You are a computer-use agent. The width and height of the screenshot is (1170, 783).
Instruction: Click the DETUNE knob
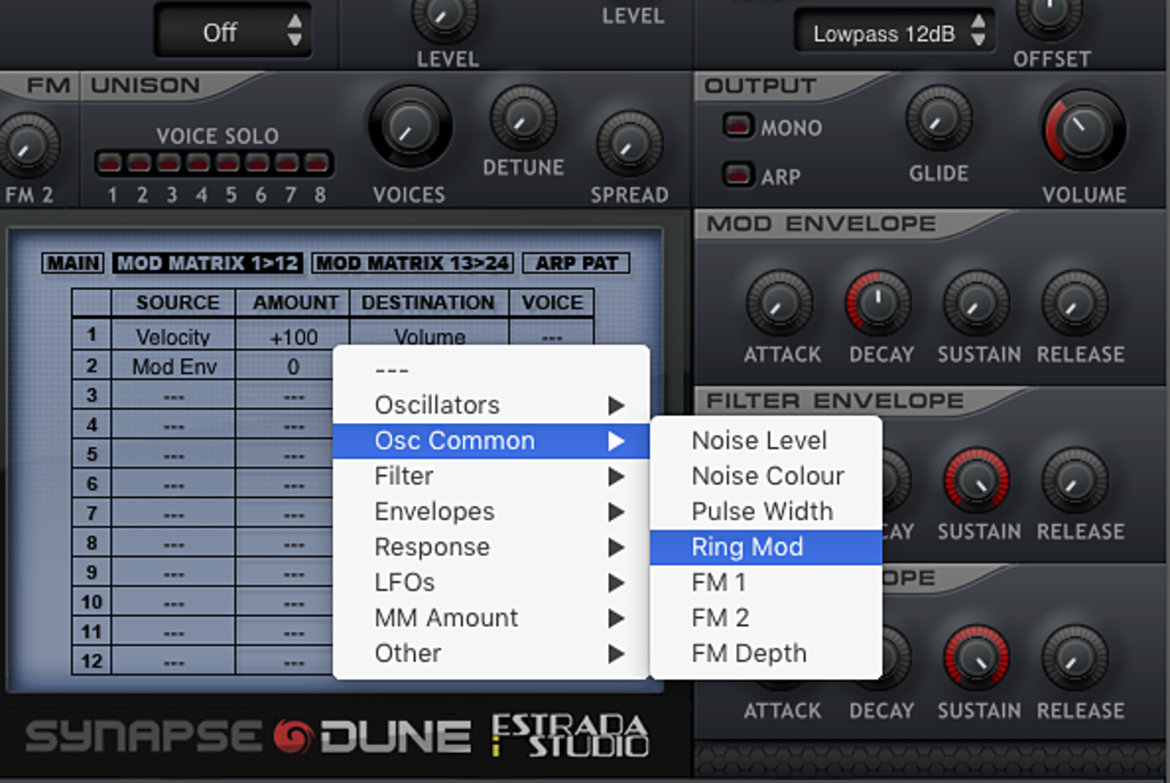pos(523,118)
